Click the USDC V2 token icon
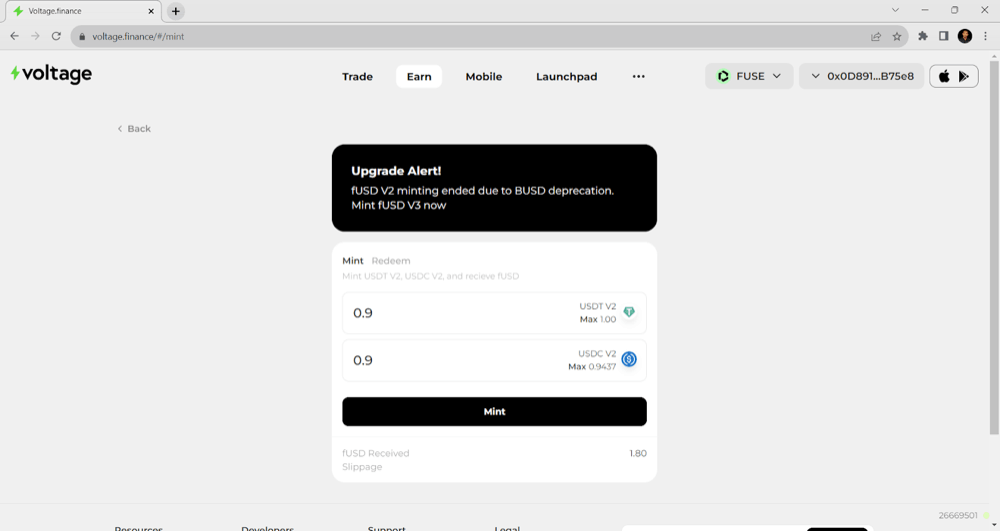 [x=629, y=360]
